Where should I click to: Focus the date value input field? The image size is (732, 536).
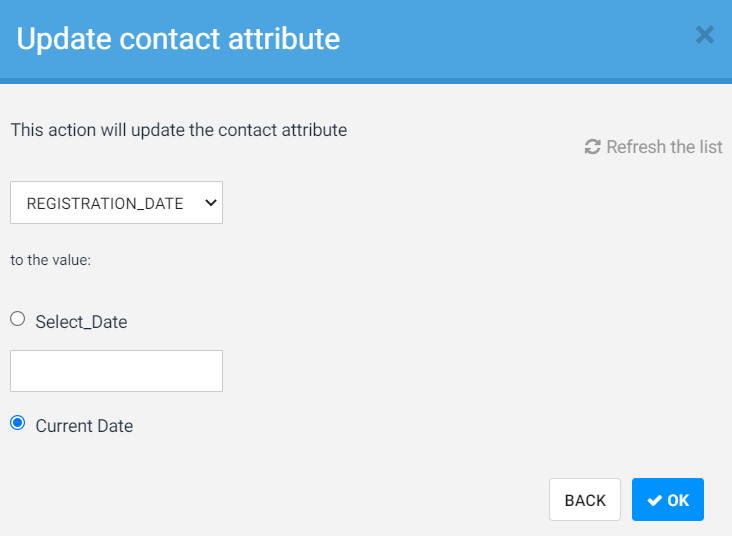[116, 371]
